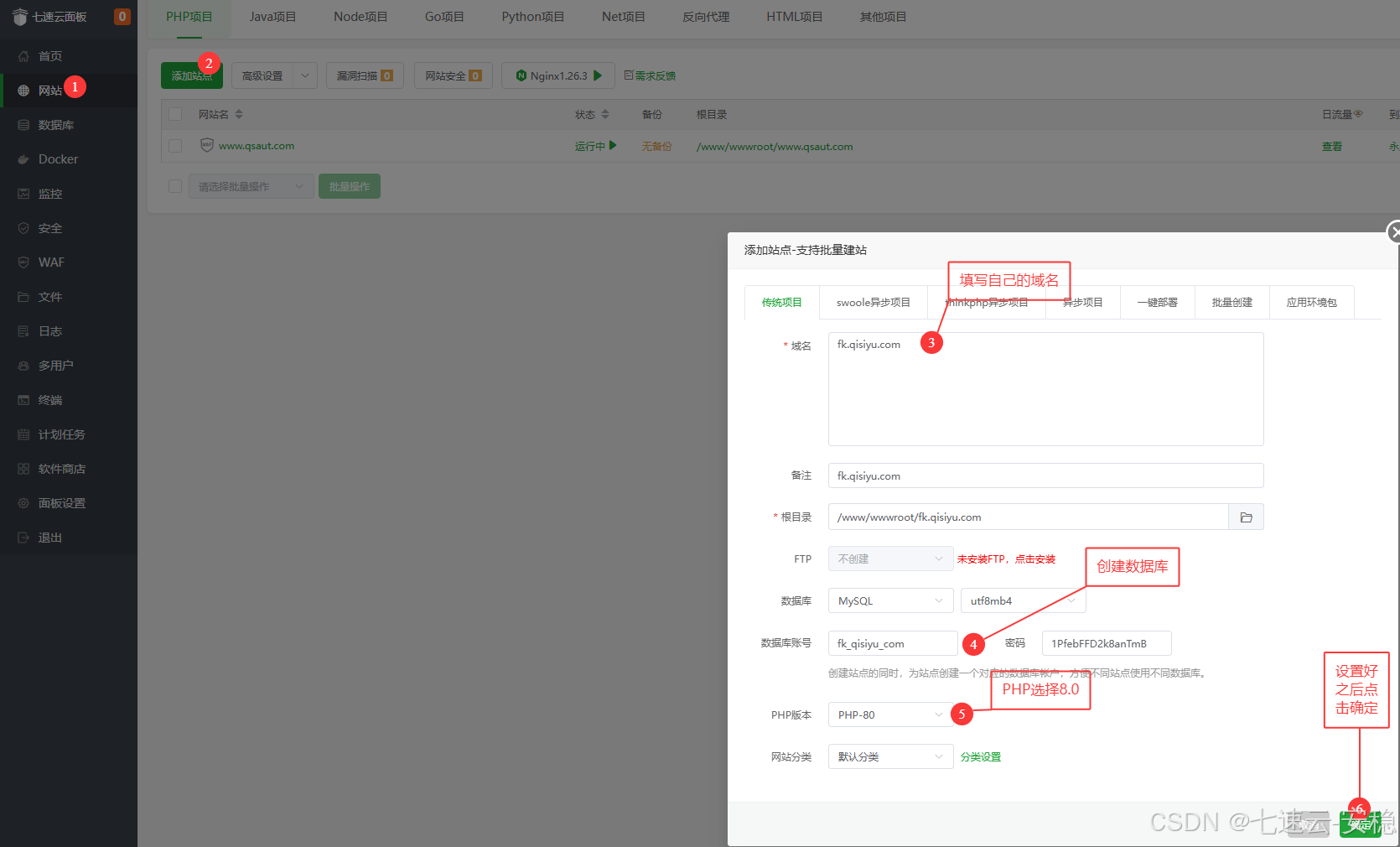Click the 漏洞扫描 button
Image resolution: width=1400 pixels, height=847 pixels.
pos(365,75)
